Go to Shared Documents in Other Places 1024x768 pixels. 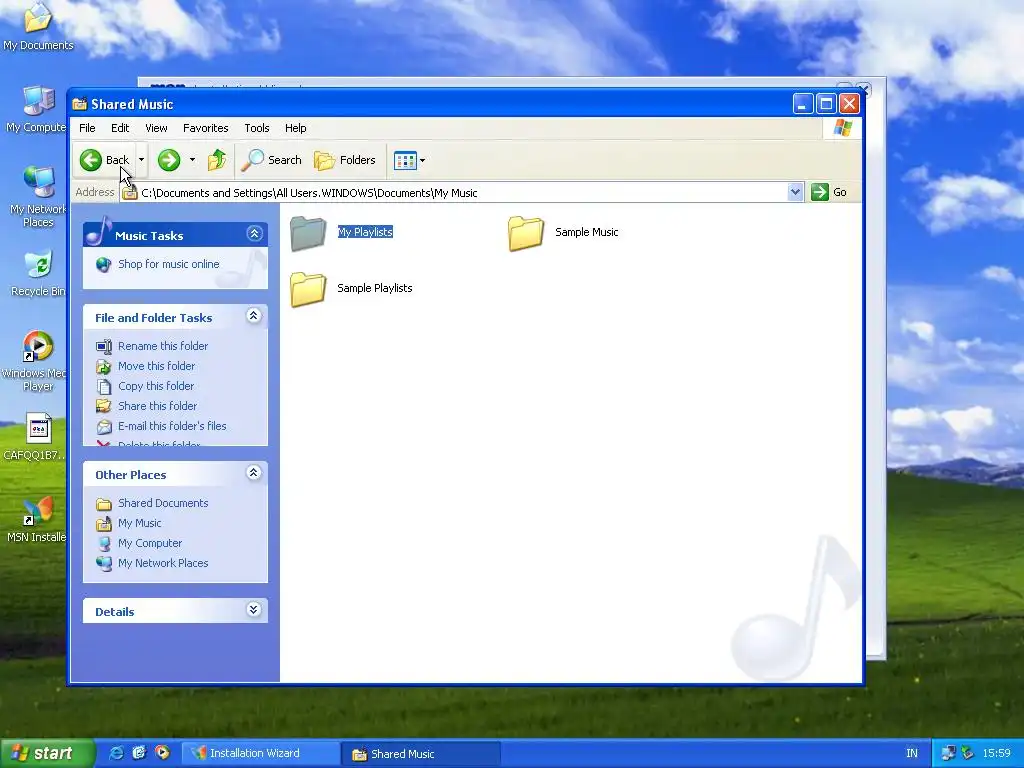click(163, 503)
